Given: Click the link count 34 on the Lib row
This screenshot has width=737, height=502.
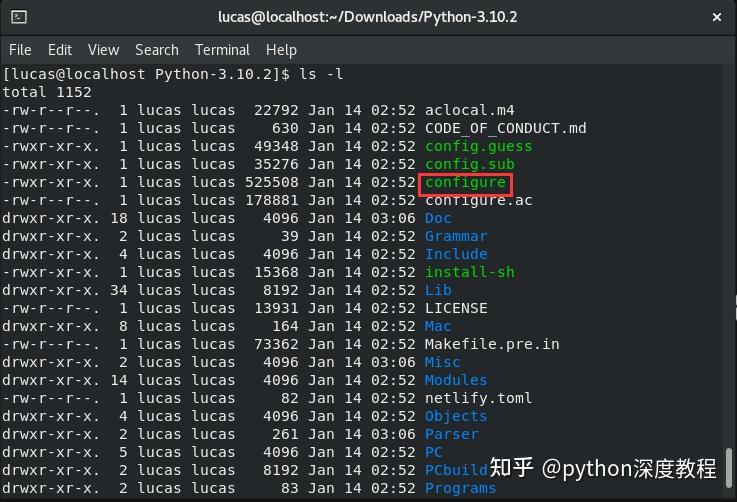Looking at the screenshot, I should click(x=119, y=290).
